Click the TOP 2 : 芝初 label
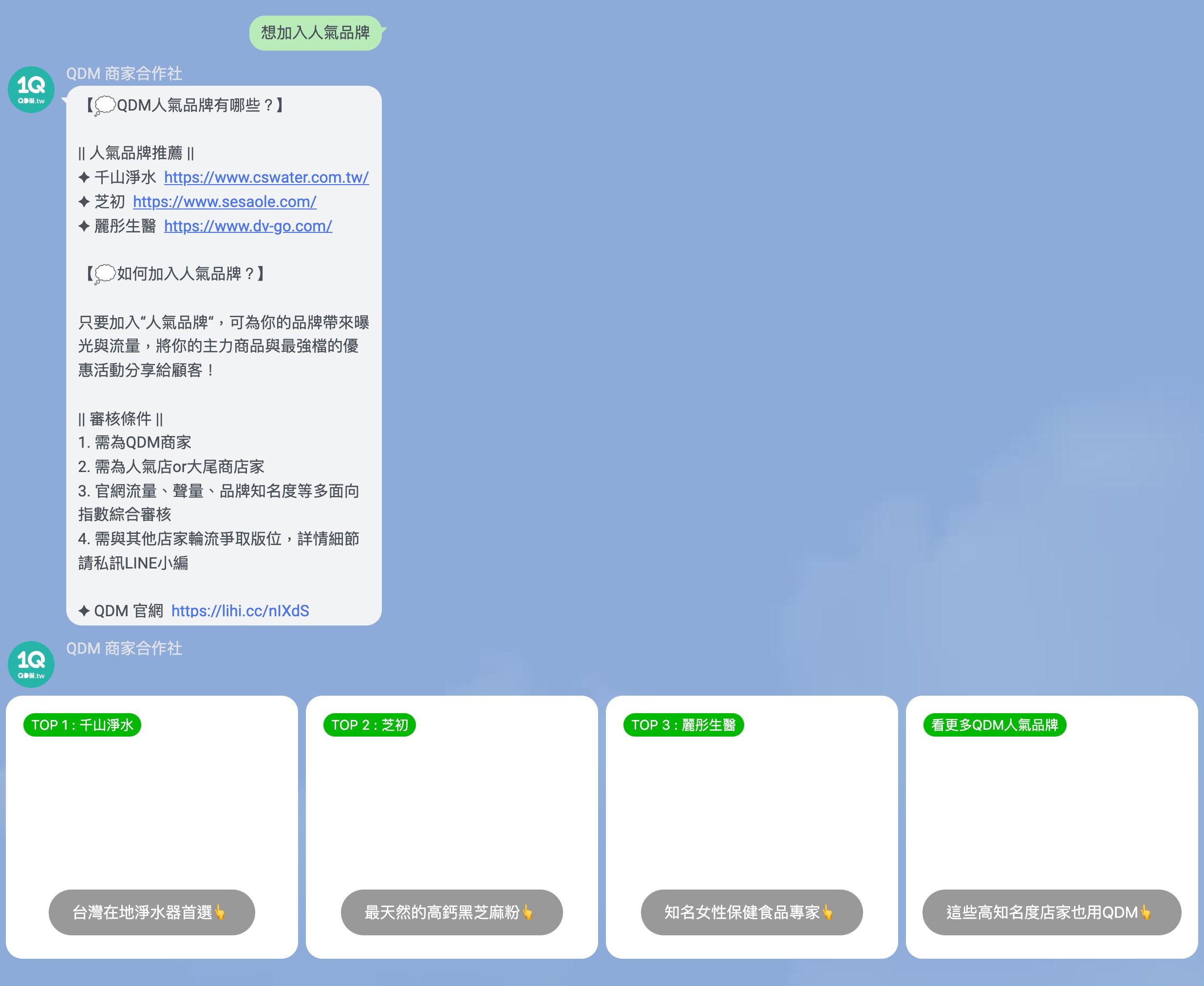This screenshot has width=1204, height=986. coord(370,725)
